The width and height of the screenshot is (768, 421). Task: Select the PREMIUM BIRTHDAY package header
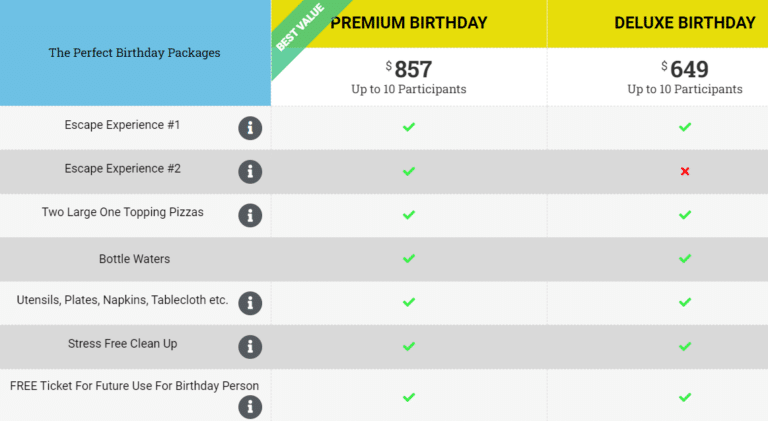(408, 23)
